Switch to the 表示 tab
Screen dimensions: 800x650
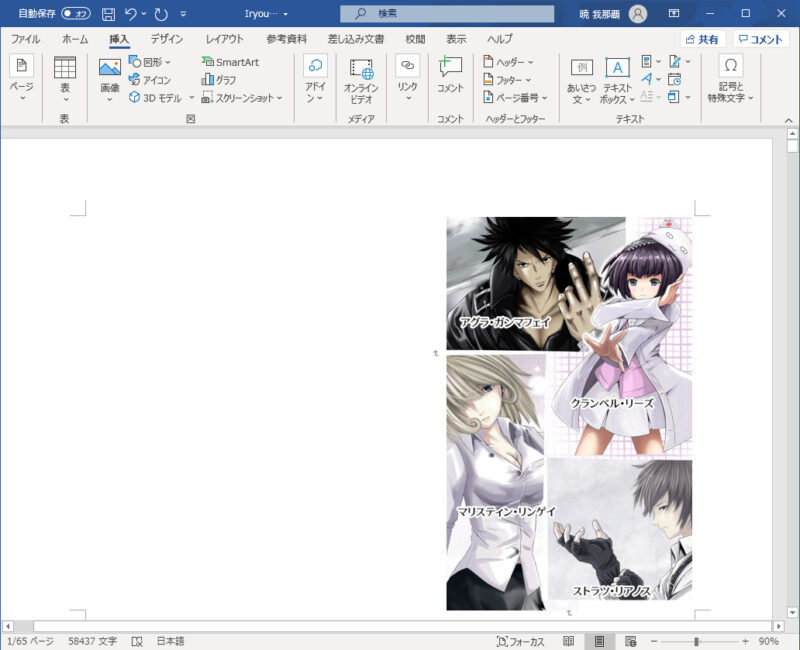point(457,39)
